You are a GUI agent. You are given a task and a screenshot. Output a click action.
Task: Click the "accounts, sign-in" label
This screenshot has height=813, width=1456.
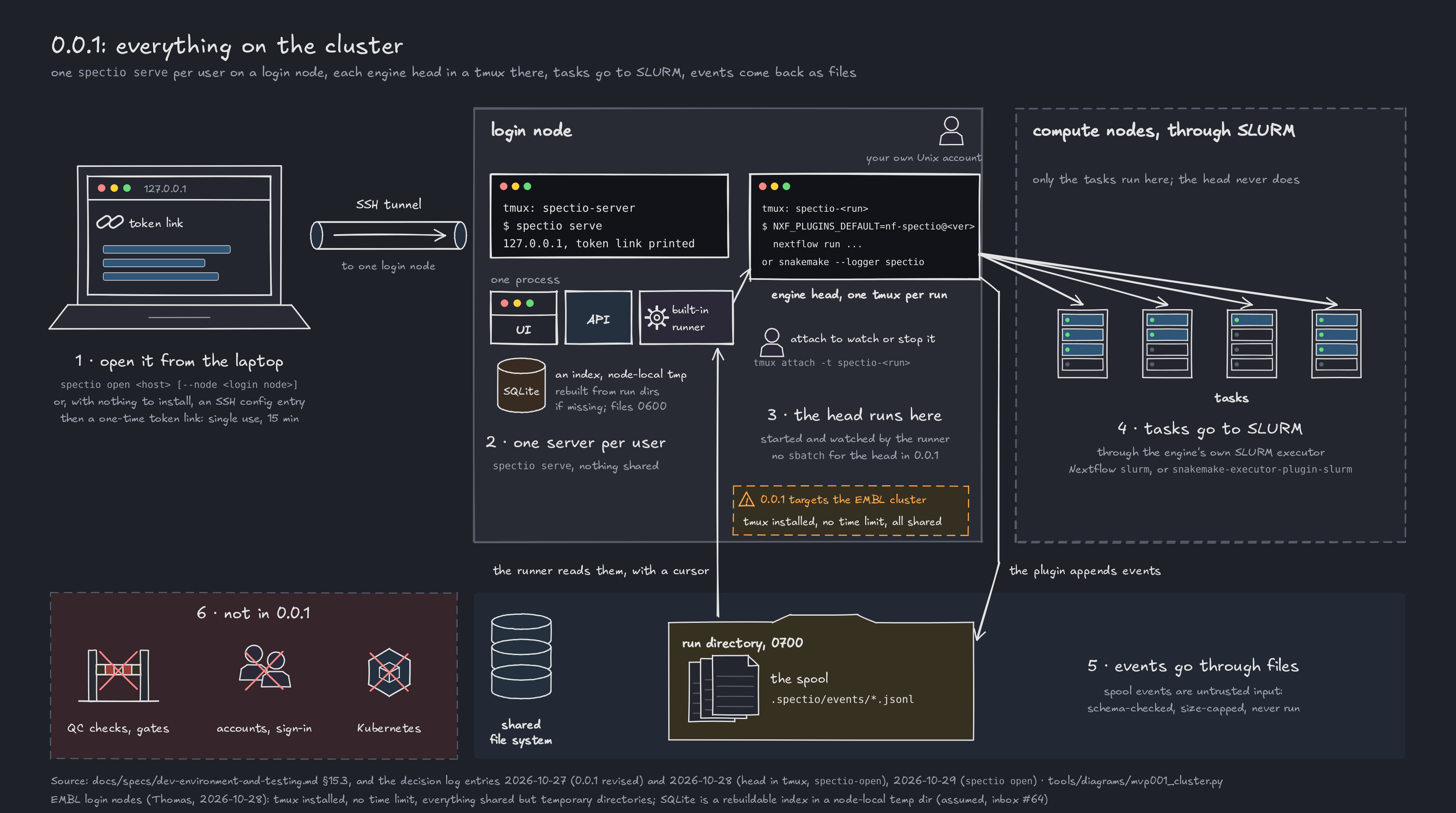[264, 728]
